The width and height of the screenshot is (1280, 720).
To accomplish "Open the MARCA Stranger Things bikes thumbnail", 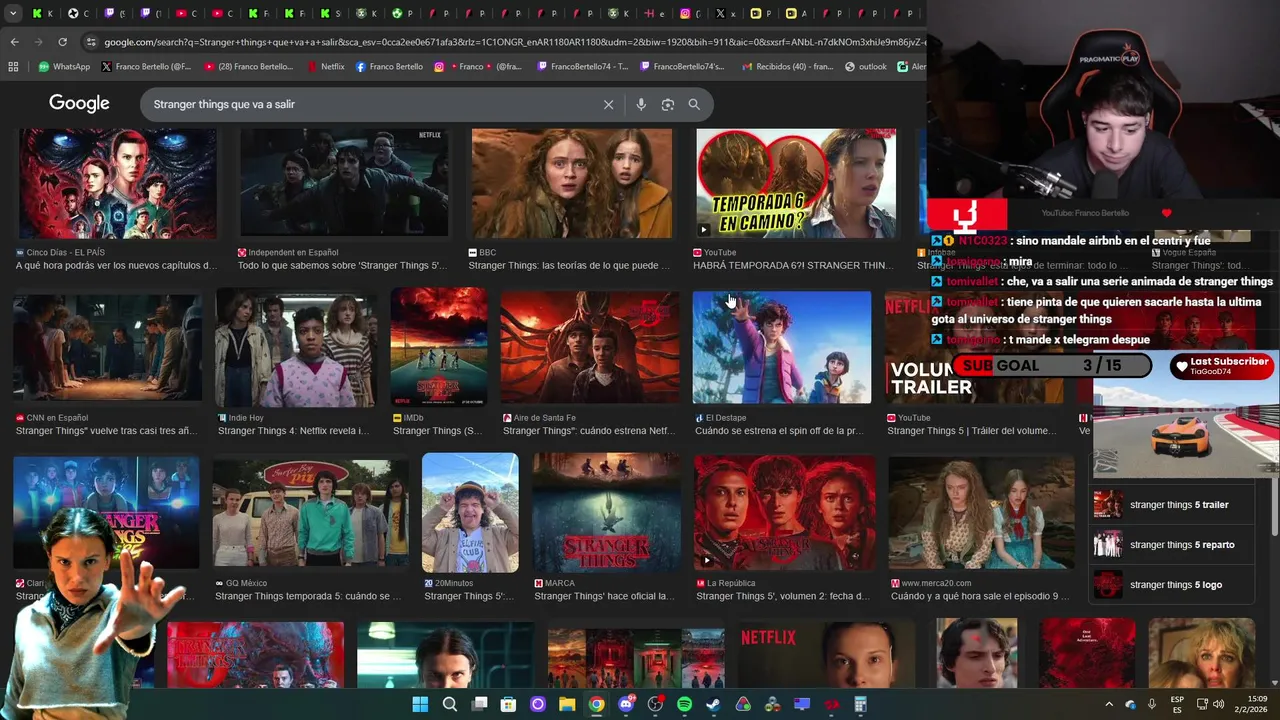I will click(x=607, y=513).
